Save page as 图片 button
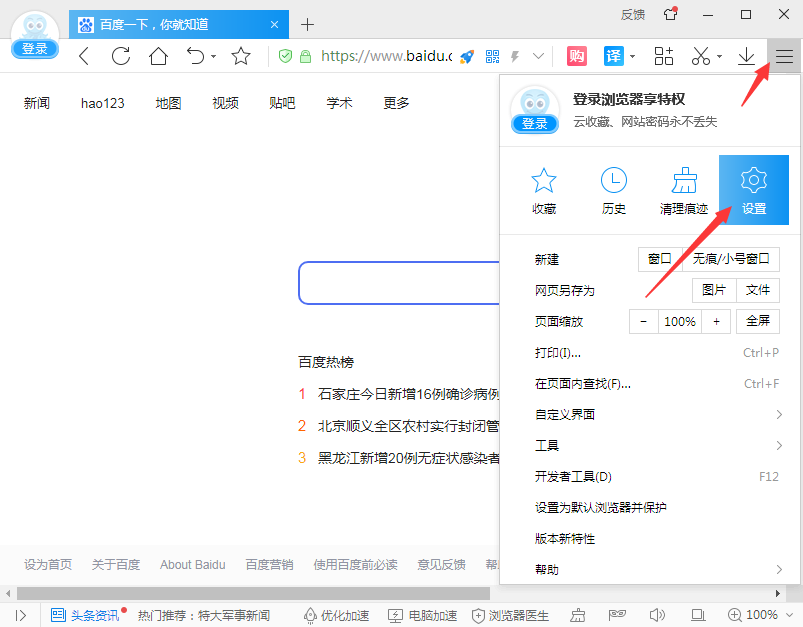 [x=714, y=290]
